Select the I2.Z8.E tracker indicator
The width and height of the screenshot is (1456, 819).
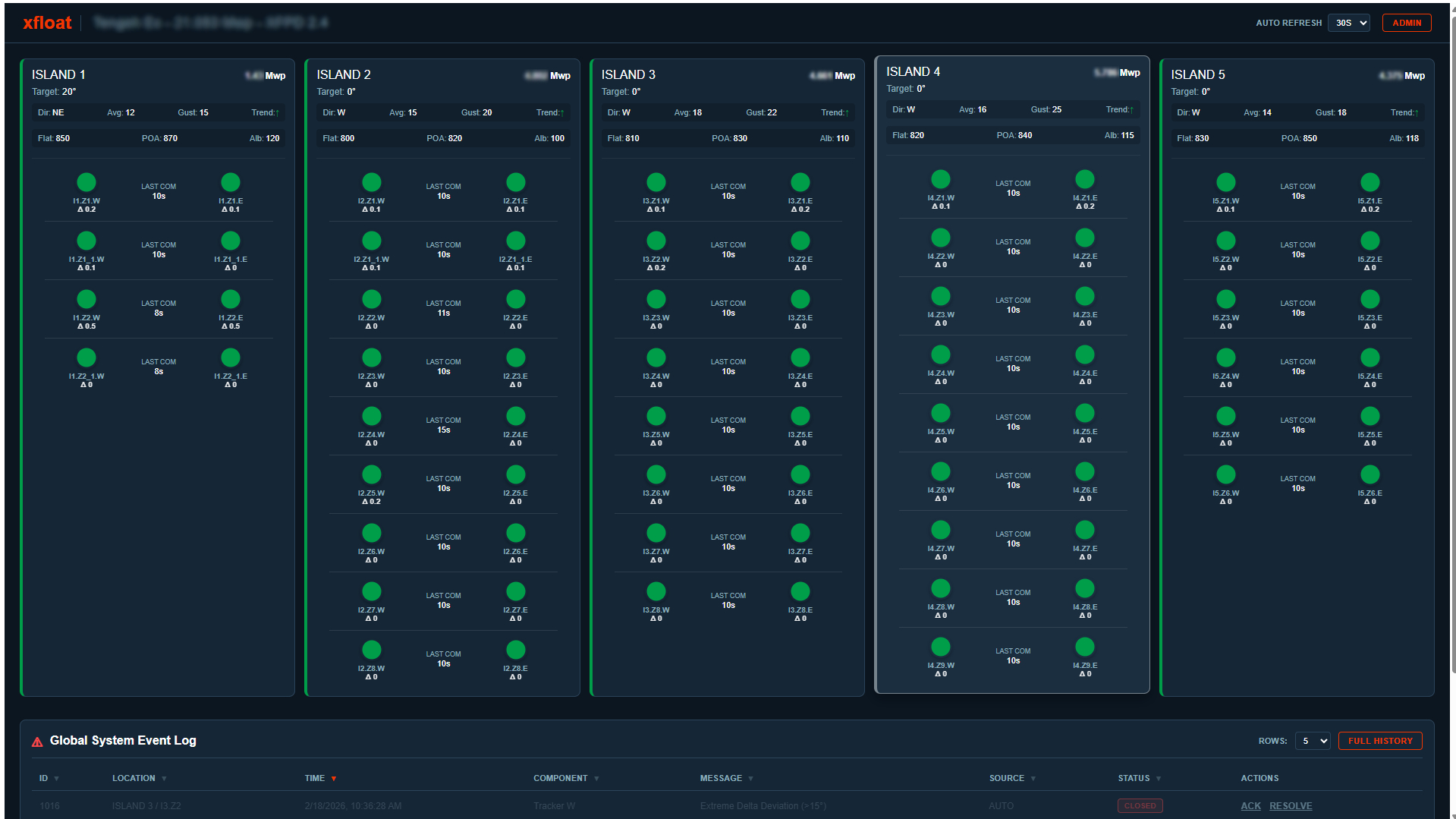click(x=515, y=650)
